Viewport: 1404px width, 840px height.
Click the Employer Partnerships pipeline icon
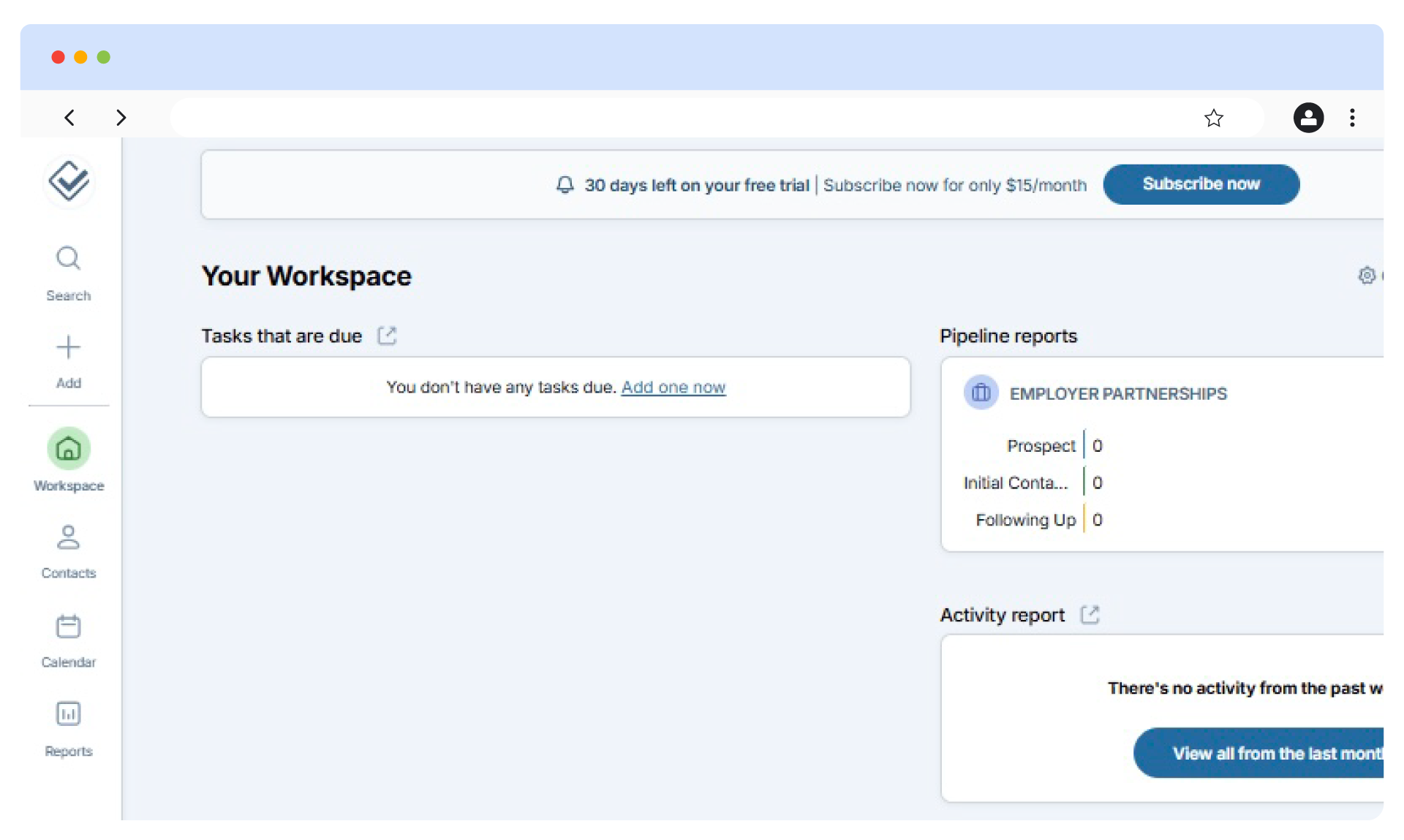[981, 393]
